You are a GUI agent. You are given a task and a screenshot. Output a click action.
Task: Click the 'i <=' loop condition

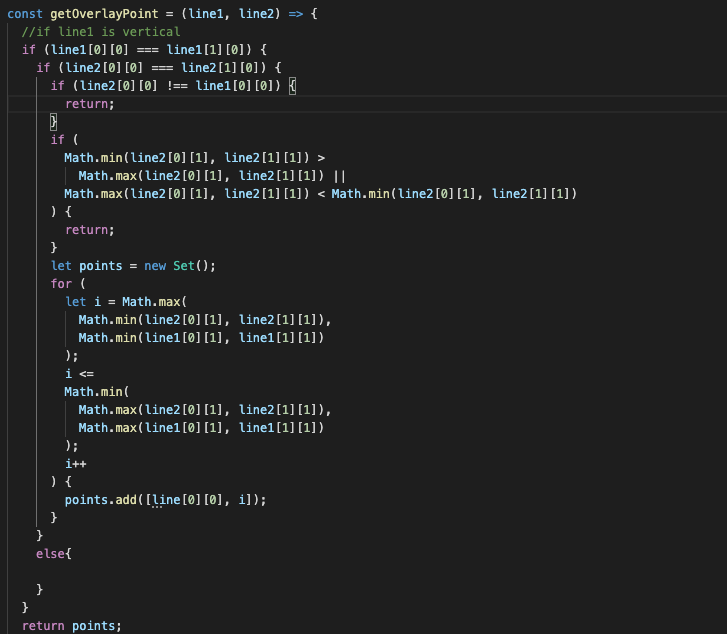click(x=79, y=374)
